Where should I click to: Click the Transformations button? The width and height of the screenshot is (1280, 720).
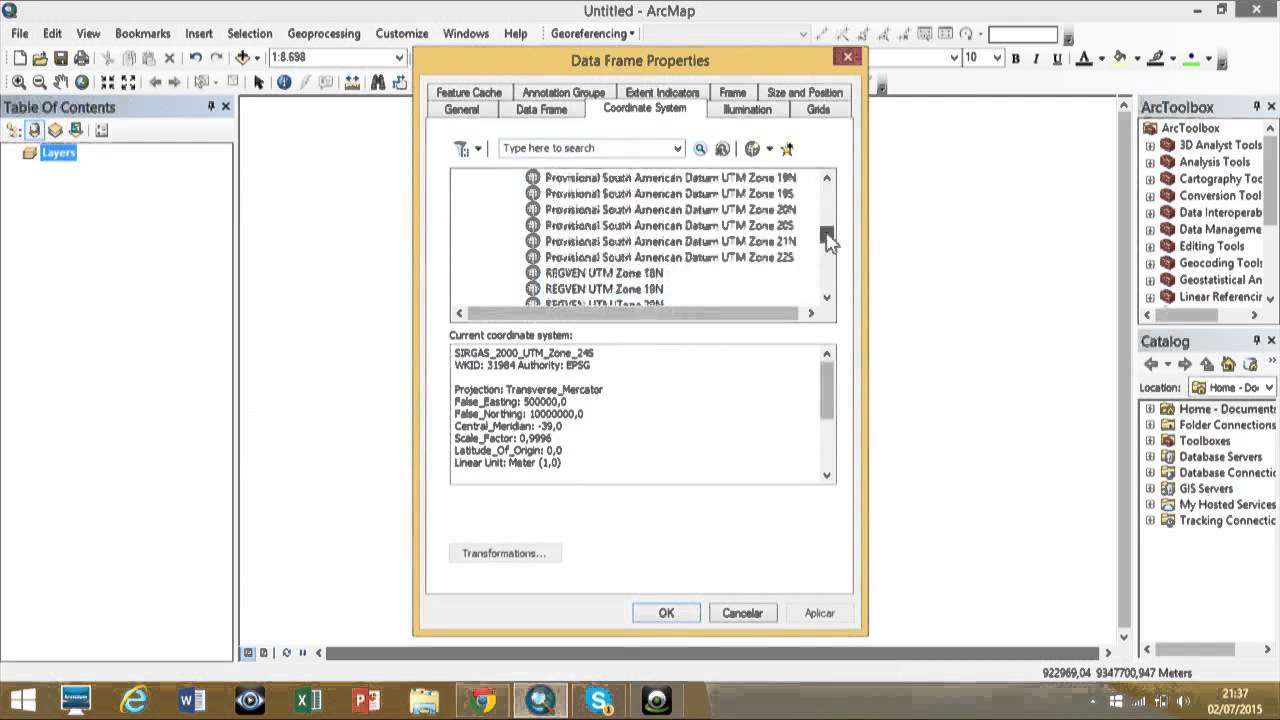504,553
